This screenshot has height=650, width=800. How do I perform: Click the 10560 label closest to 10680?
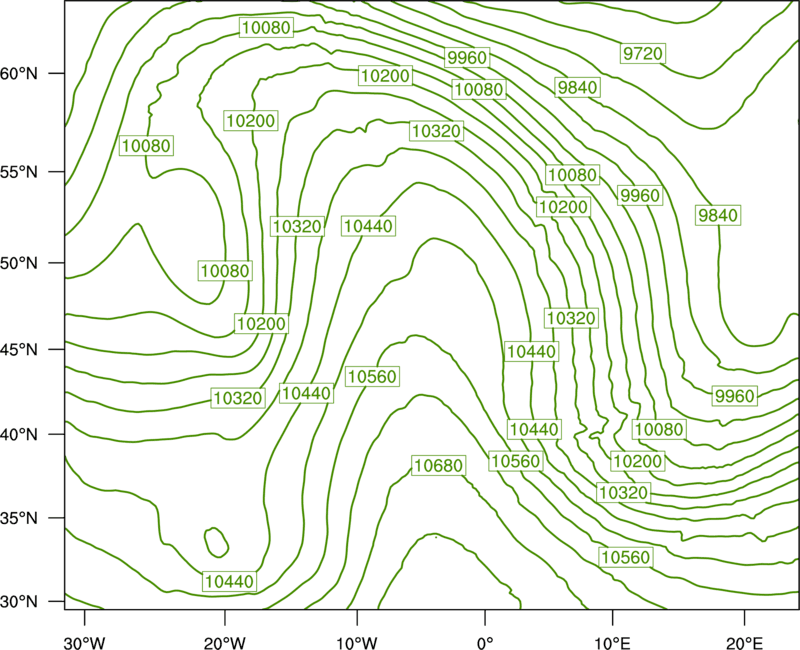click(516, 461)
